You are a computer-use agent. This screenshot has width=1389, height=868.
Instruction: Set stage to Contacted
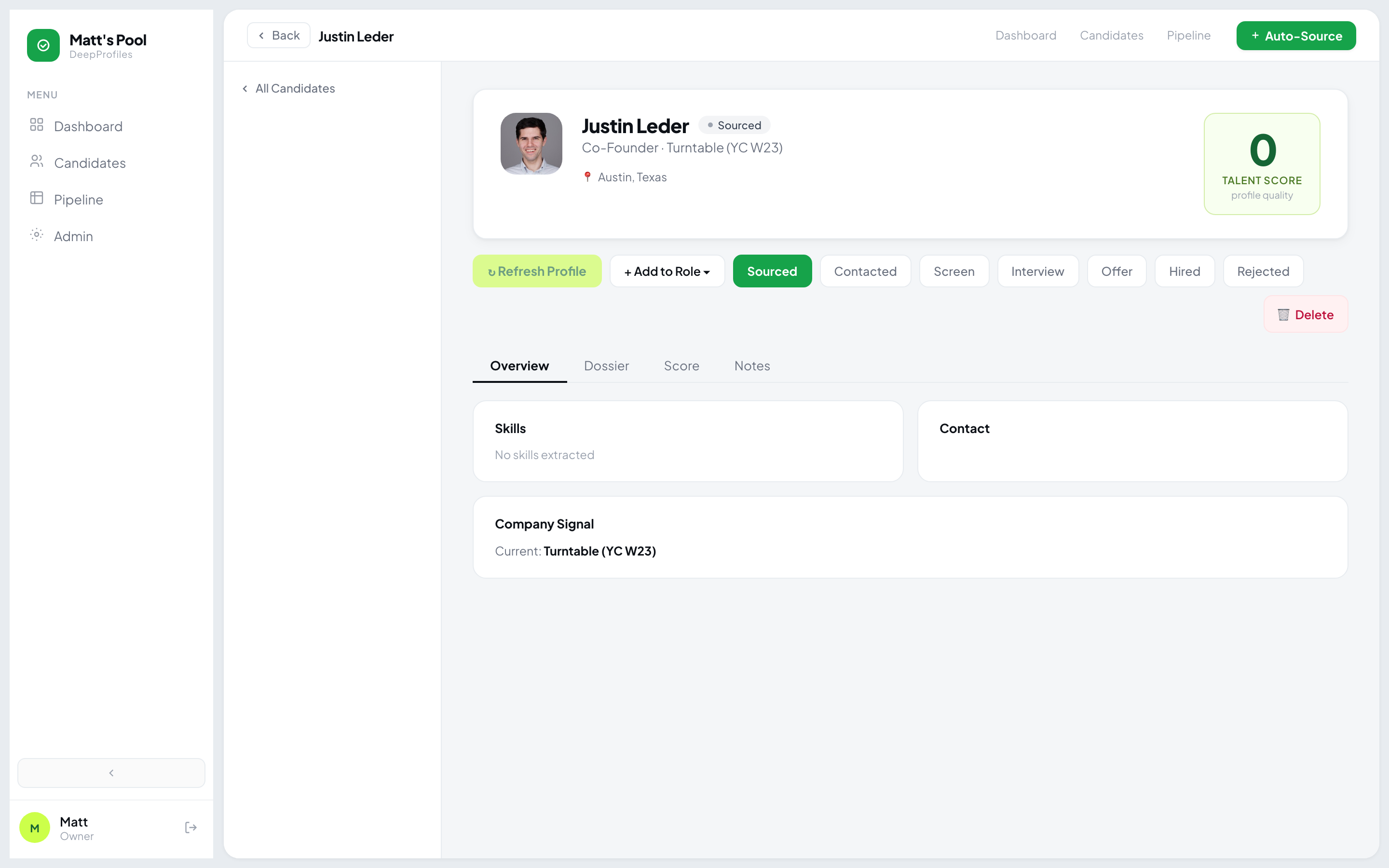(865, 271)
